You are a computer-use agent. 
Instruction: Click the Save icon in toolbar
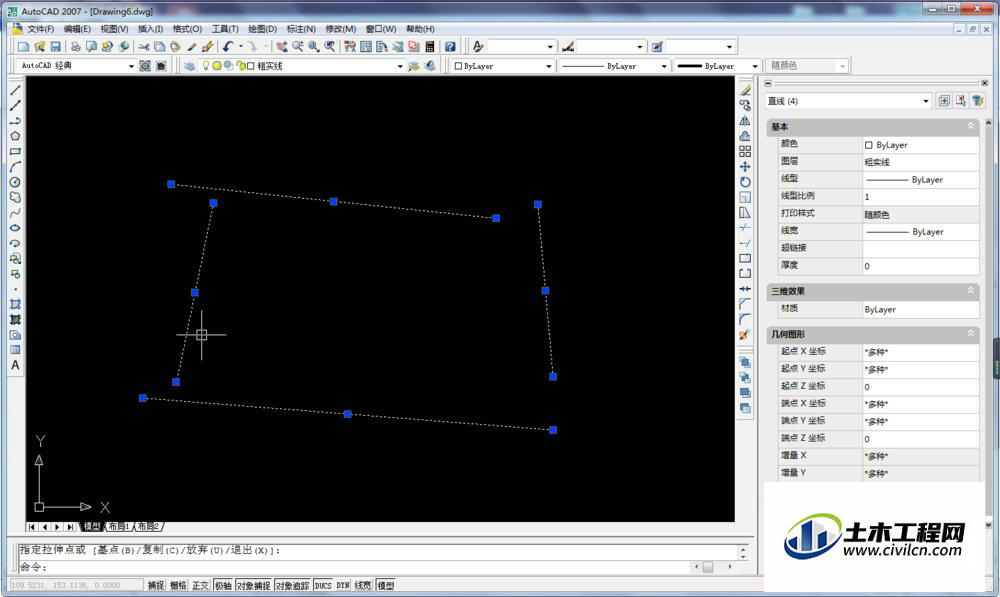(x=55, y=47)
